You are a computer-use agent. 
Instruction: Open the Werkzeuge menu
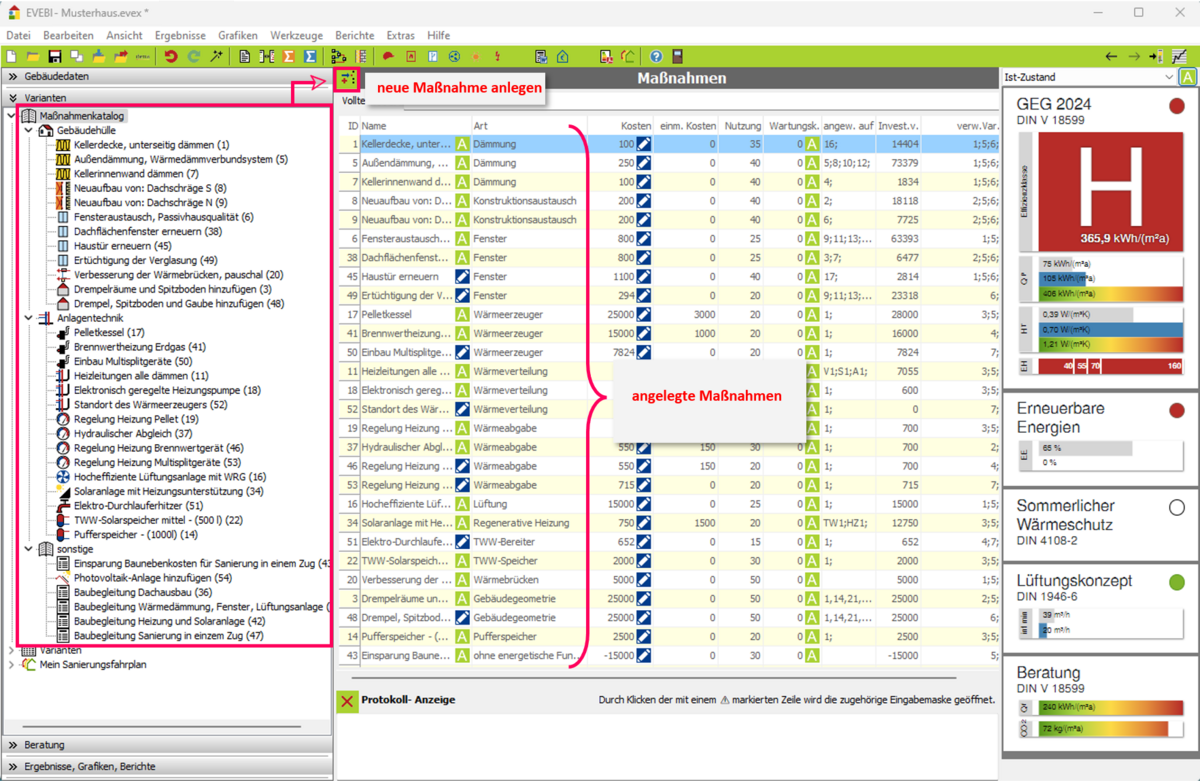point(296,35)
